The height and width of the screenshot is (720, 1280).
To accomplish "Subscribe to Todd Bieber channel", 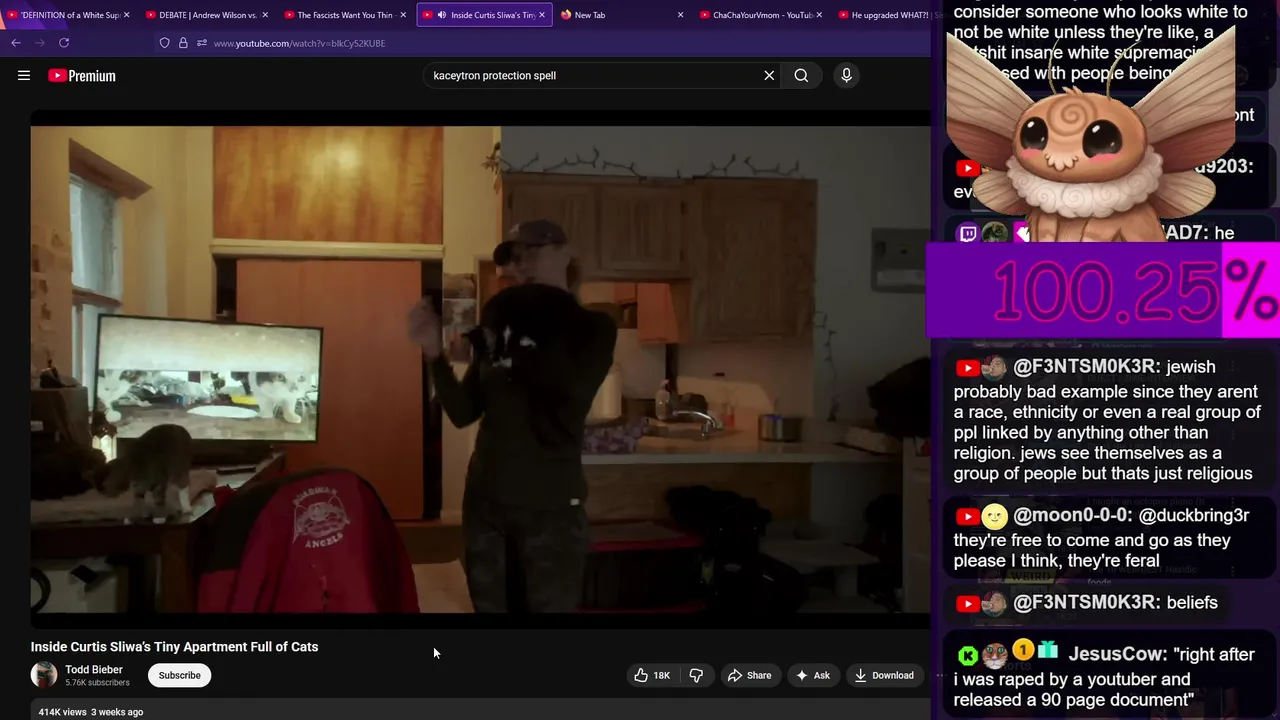I will coord(180,675).
